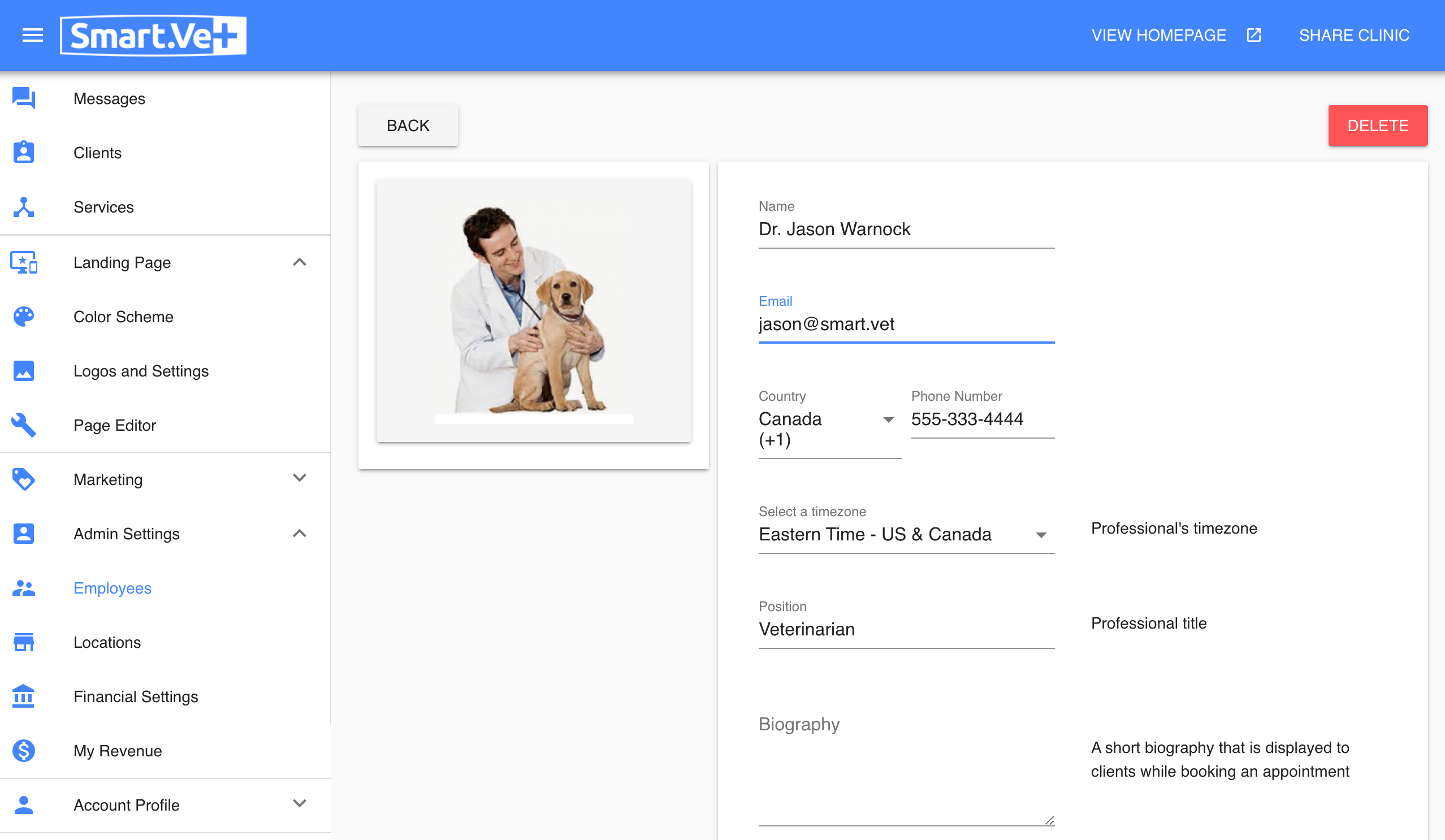Click the Messages chat icon
The width and height of the screenshot is (1445, 840).
[24, 98]
